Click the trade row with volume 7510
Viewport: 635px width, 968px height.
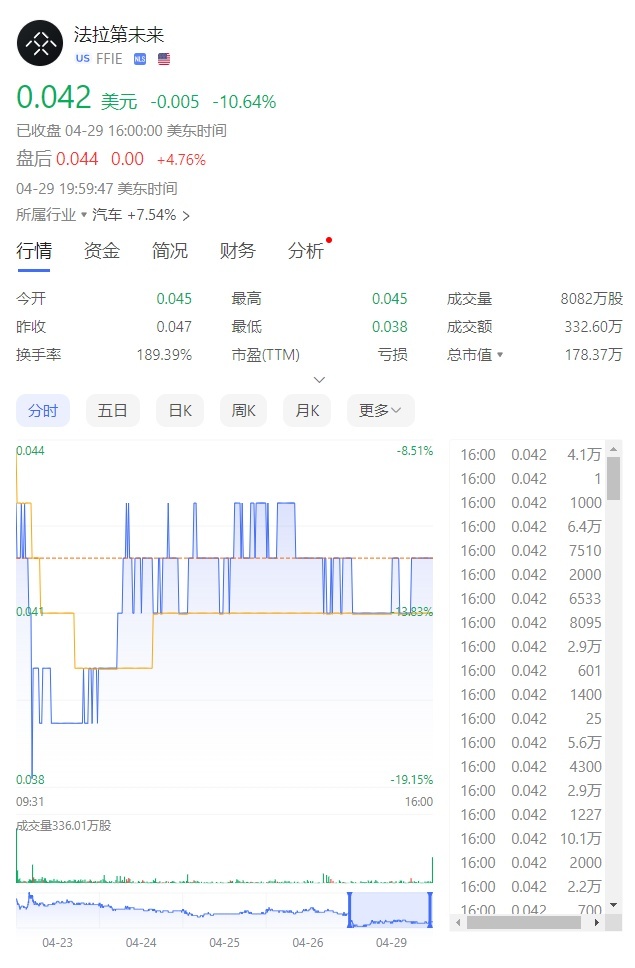pyautogui.click(x=531, y=551)
